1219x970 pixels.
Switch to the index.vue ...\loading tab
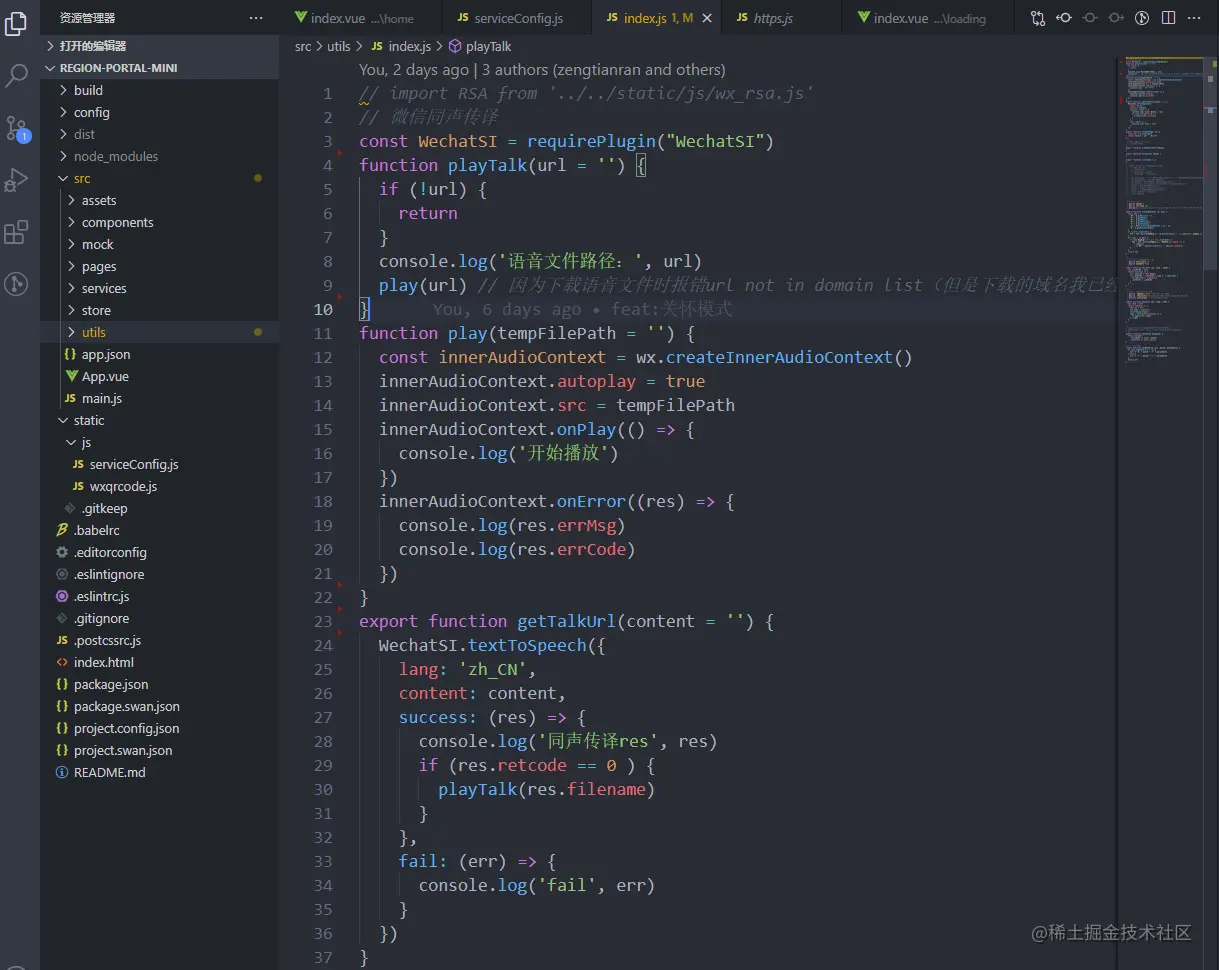[x=927, y=18]
